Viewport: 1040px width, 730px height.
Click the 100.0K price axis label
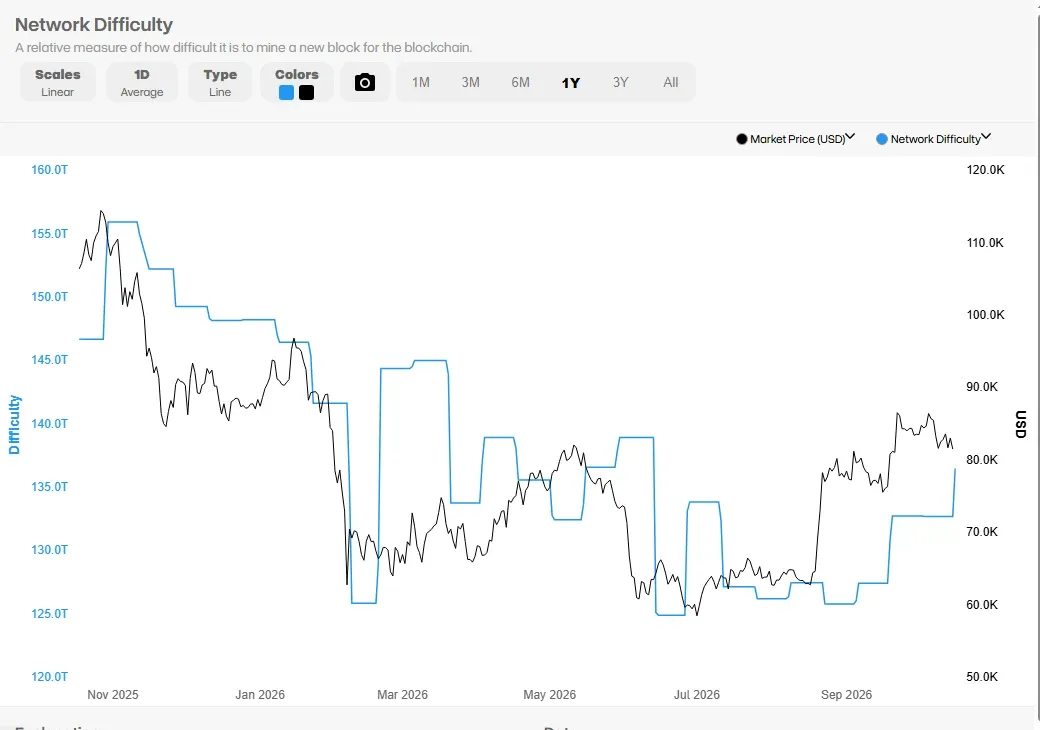pyautogui.click(x=985, y=315)
